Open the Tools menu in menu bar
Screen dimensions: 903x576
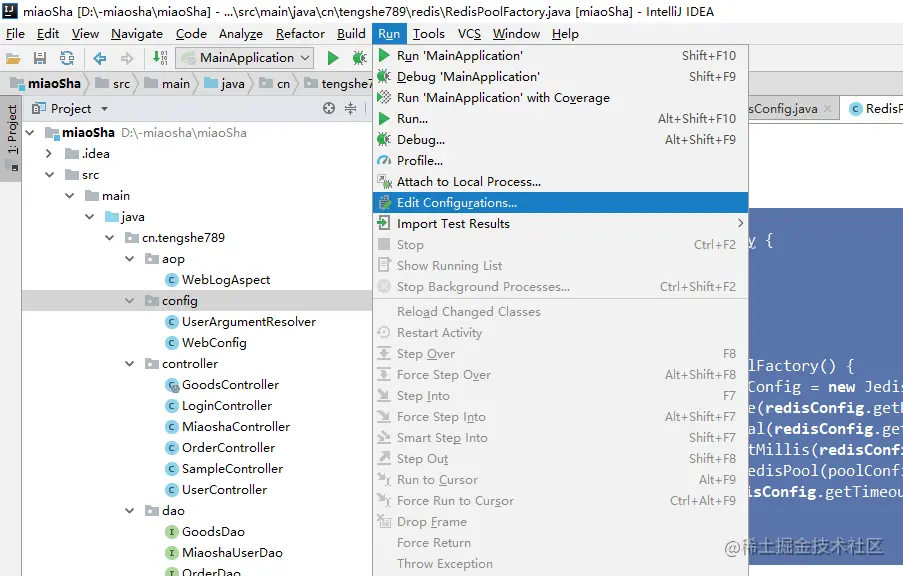[428, 34]
